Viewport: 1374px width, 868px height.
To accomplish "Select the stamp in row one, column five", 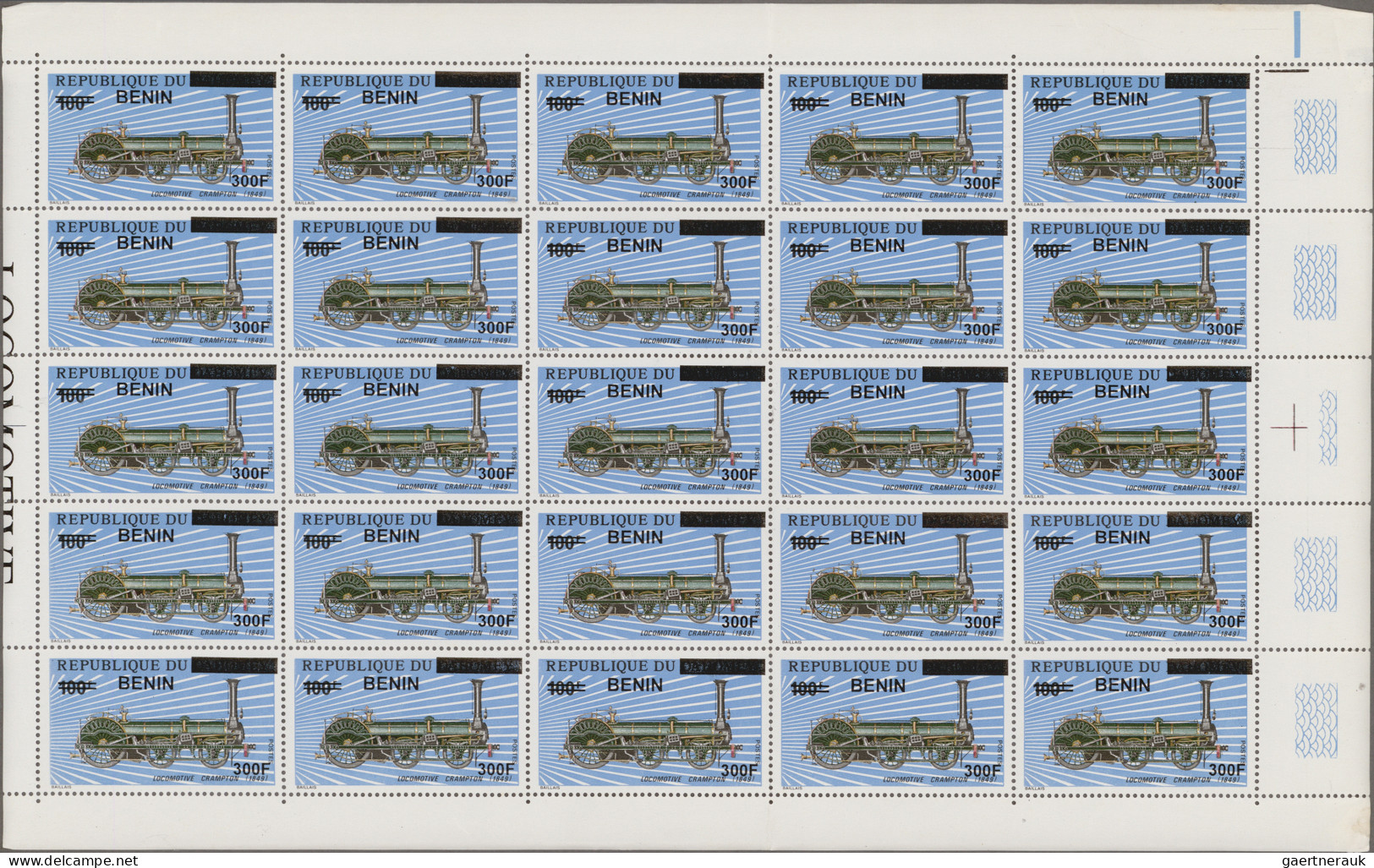I will pyautogui.click(x=1136, y=137).
